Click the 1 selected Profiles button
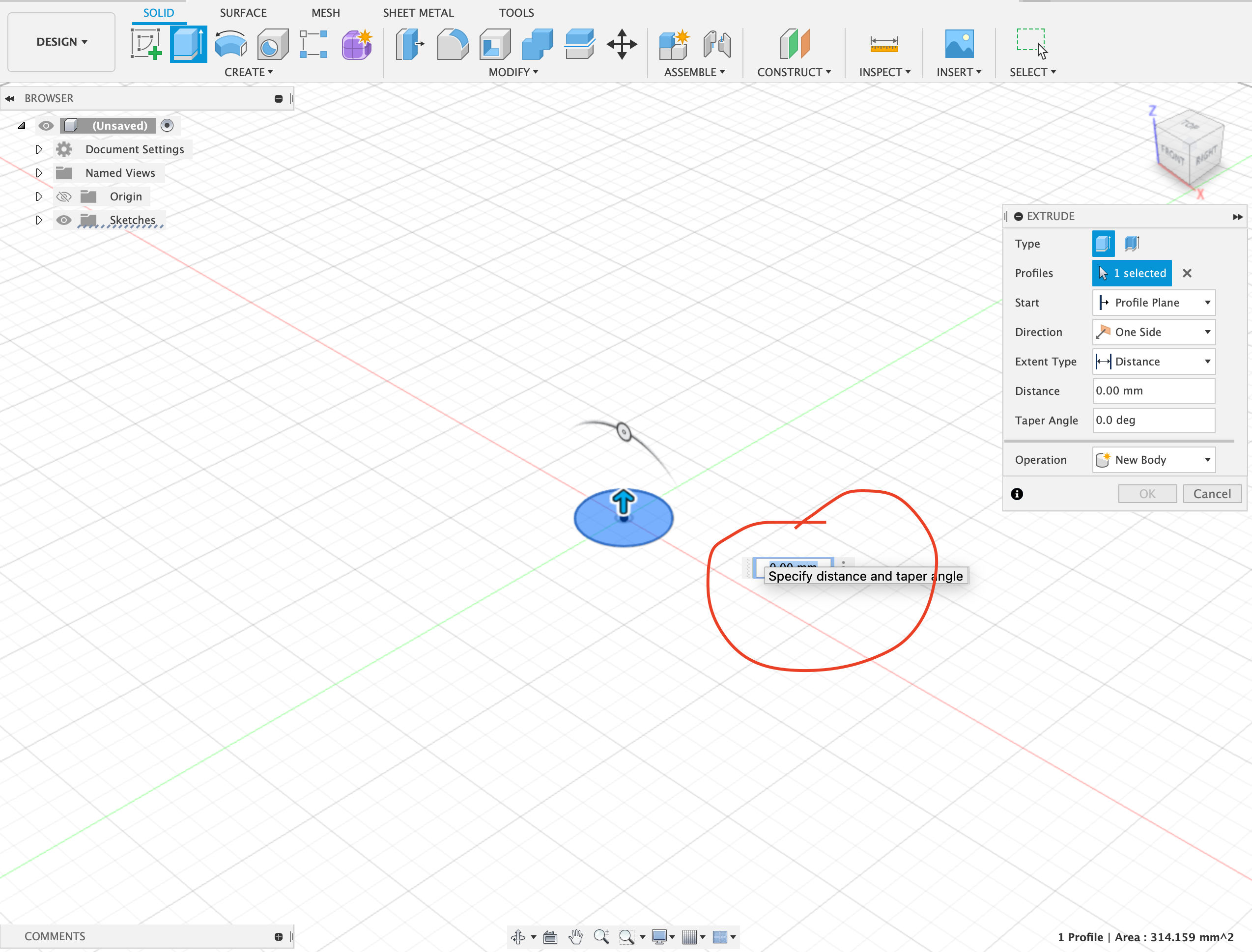The height and width of the screenshot is (952, 1252). coord(1131,273)
